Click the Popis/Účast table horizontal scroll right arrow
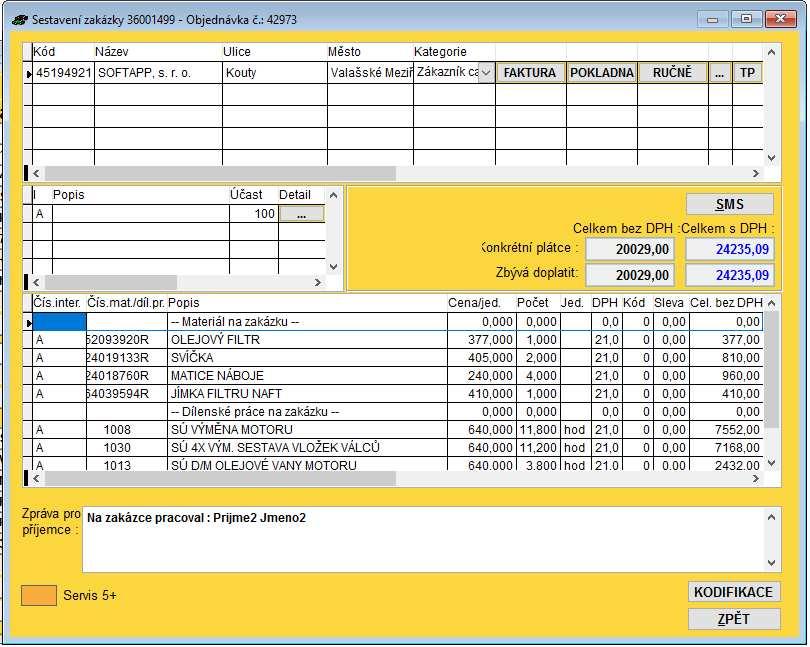 318,282
